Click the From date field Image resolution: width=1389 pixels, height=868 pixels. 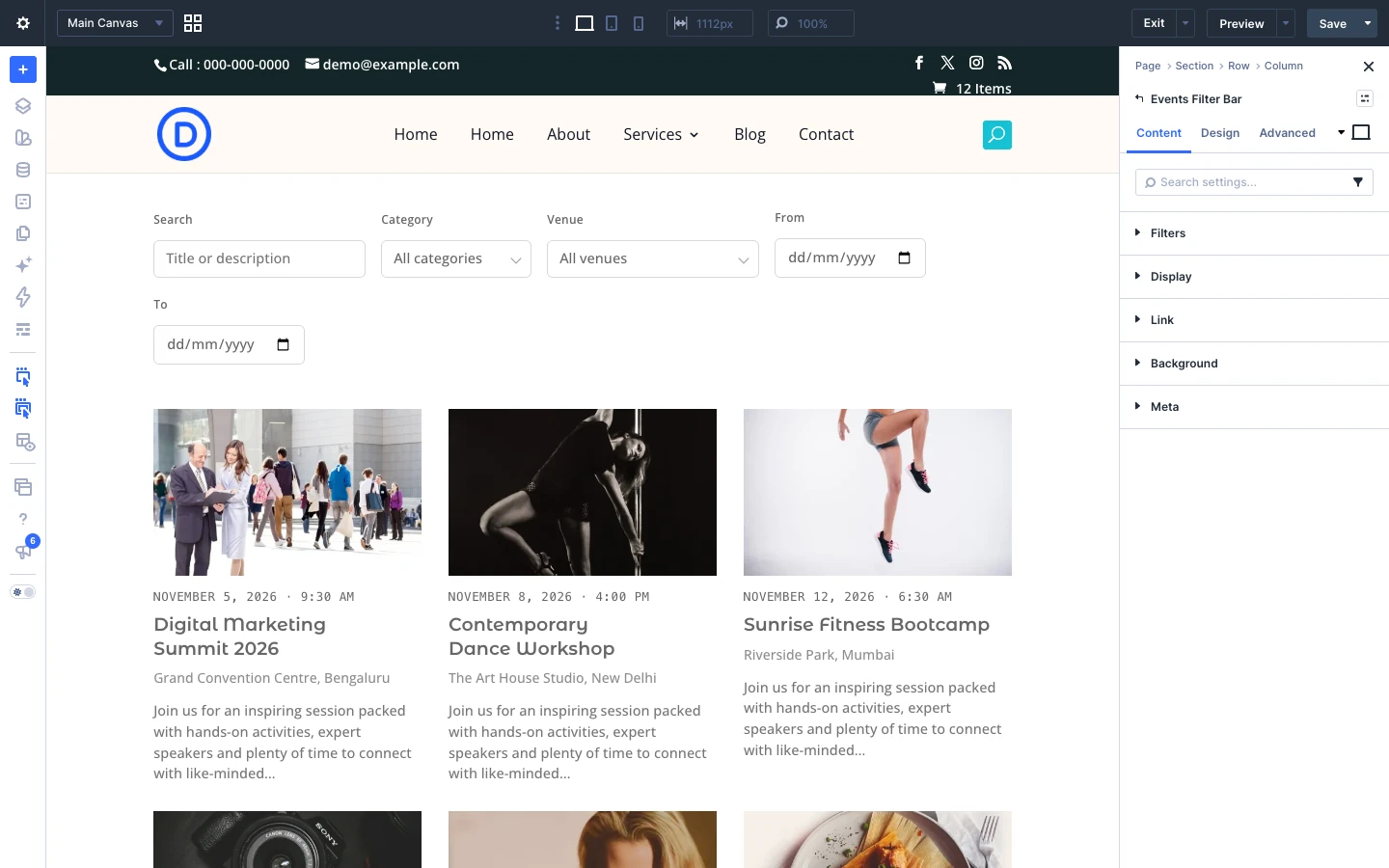click(x=850, y=258)
